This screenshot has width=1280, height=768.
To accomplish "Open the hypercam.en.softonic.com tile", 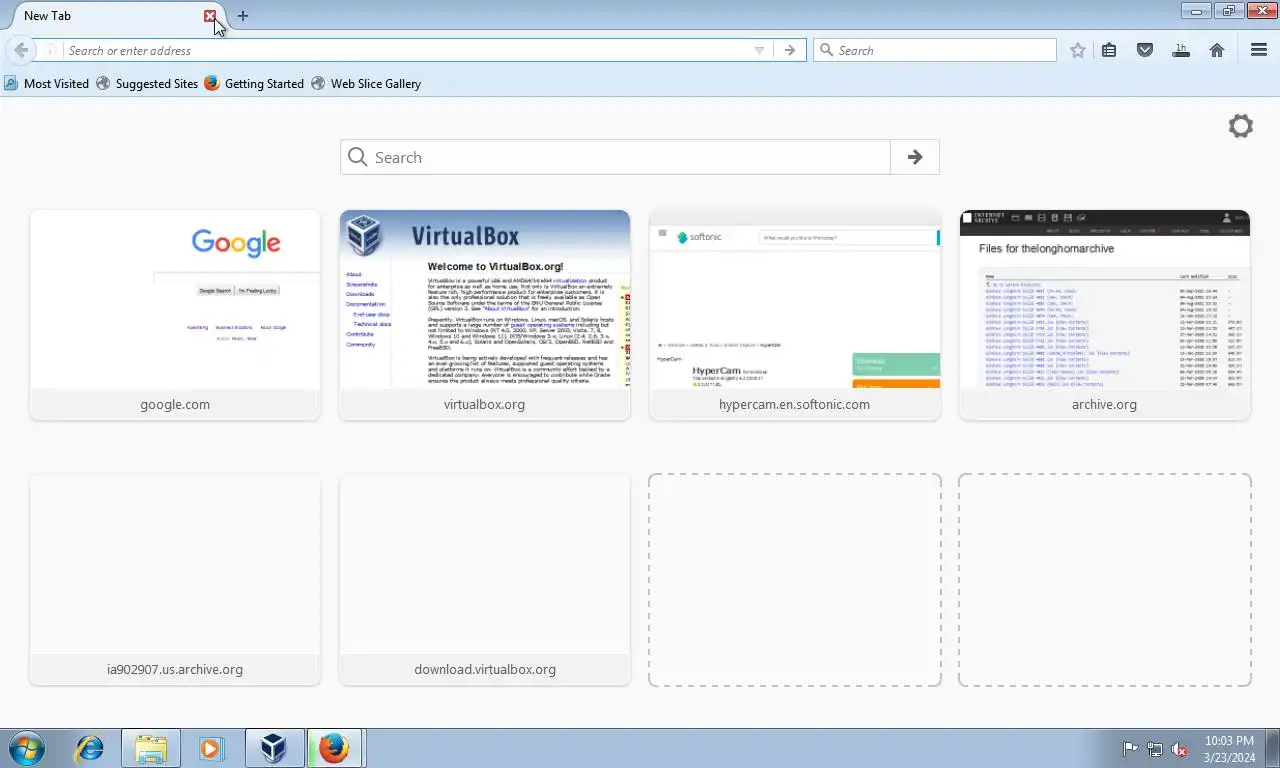I will point(795,315).
